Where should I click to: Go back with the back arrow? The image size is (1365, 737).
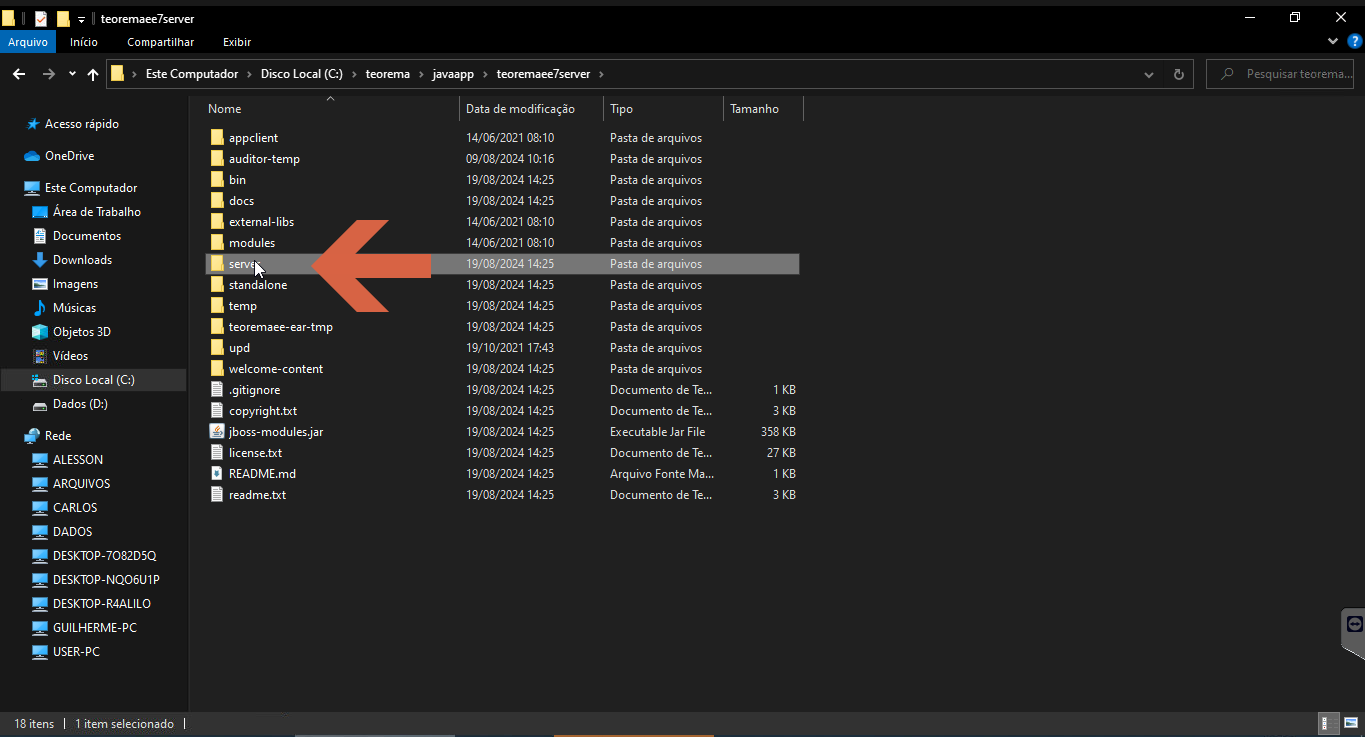19,74
